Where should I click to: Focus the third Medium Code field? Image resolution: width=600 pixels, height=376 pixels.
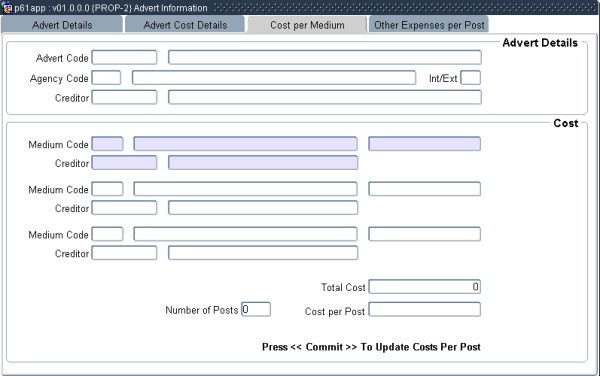(x=108, y=234)
